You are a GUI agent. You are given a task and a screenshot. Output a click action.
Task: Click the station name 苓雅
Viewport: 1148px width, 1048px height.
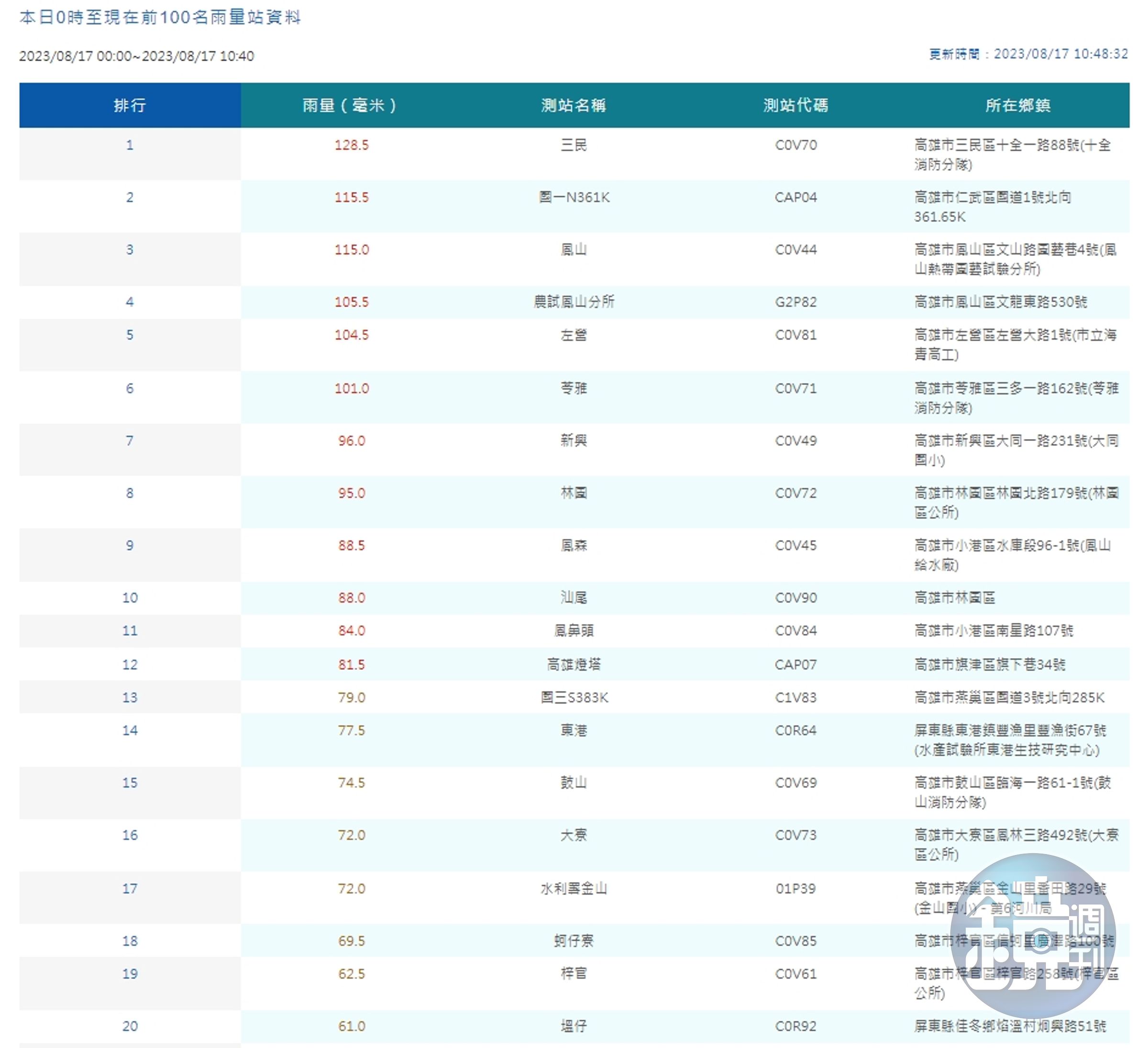click(x=574, y=388)
